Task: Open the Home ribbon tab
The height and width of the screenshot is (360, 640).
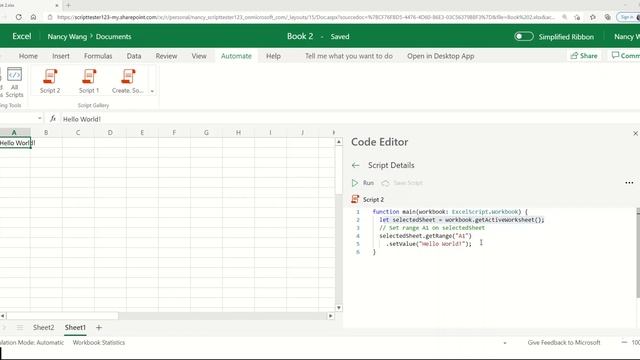Action: (x=28, y=56)
